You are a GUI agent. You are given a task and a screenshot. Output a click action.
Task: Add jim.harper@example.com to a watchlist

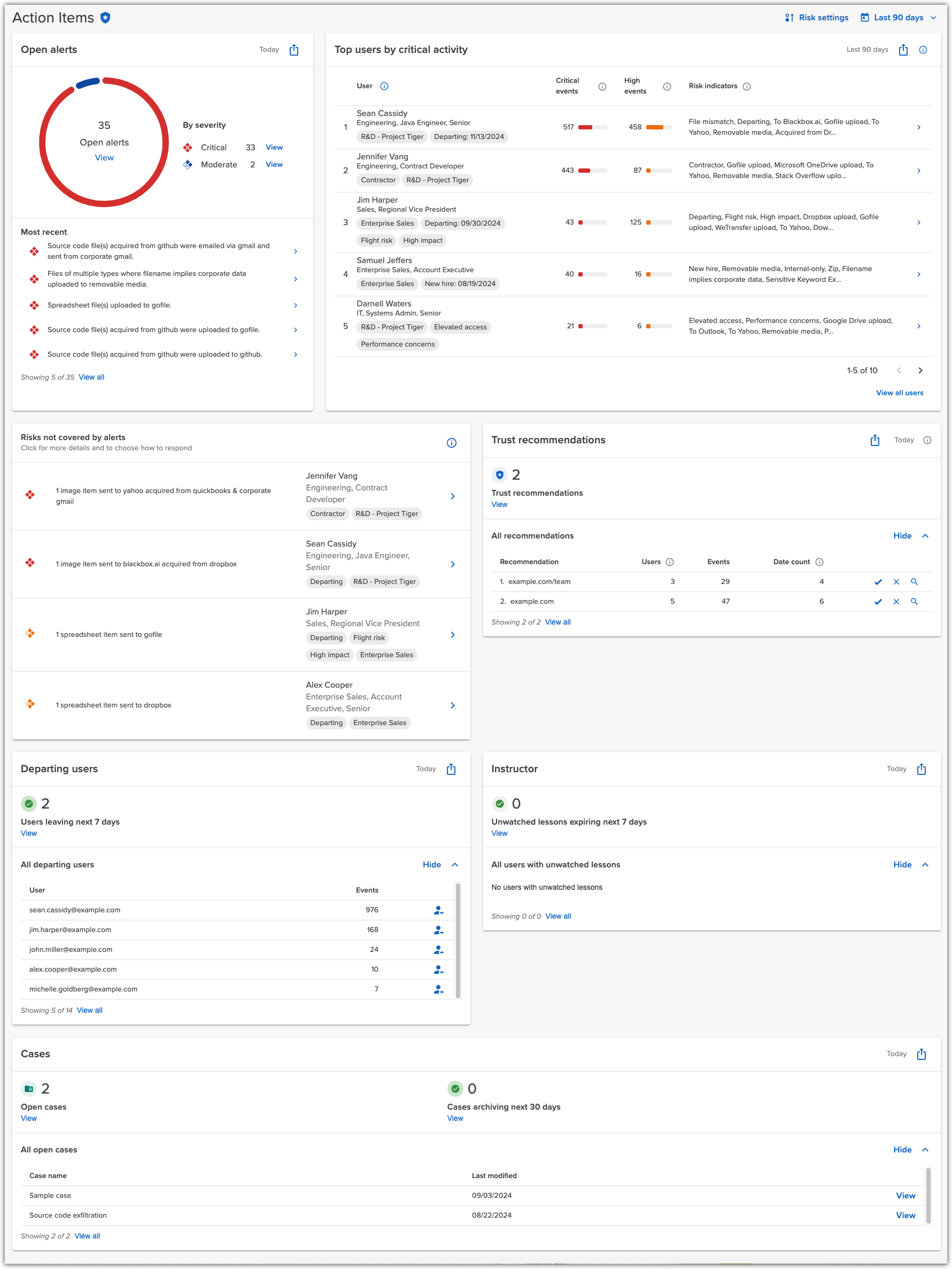point(438,930)
